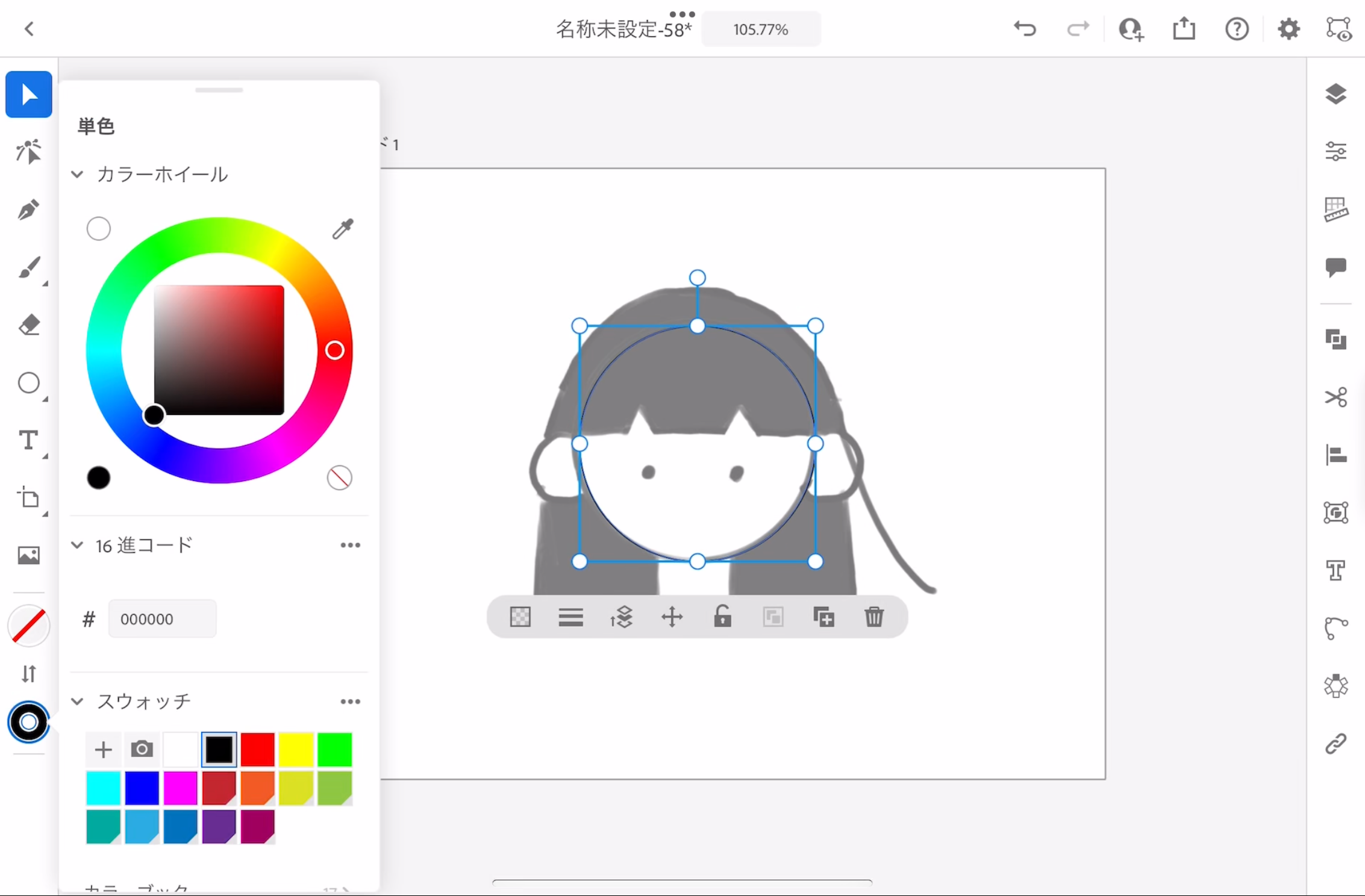The image size is (1365, 896).
Task: Open the Align panel
Action: (1335, 455)
